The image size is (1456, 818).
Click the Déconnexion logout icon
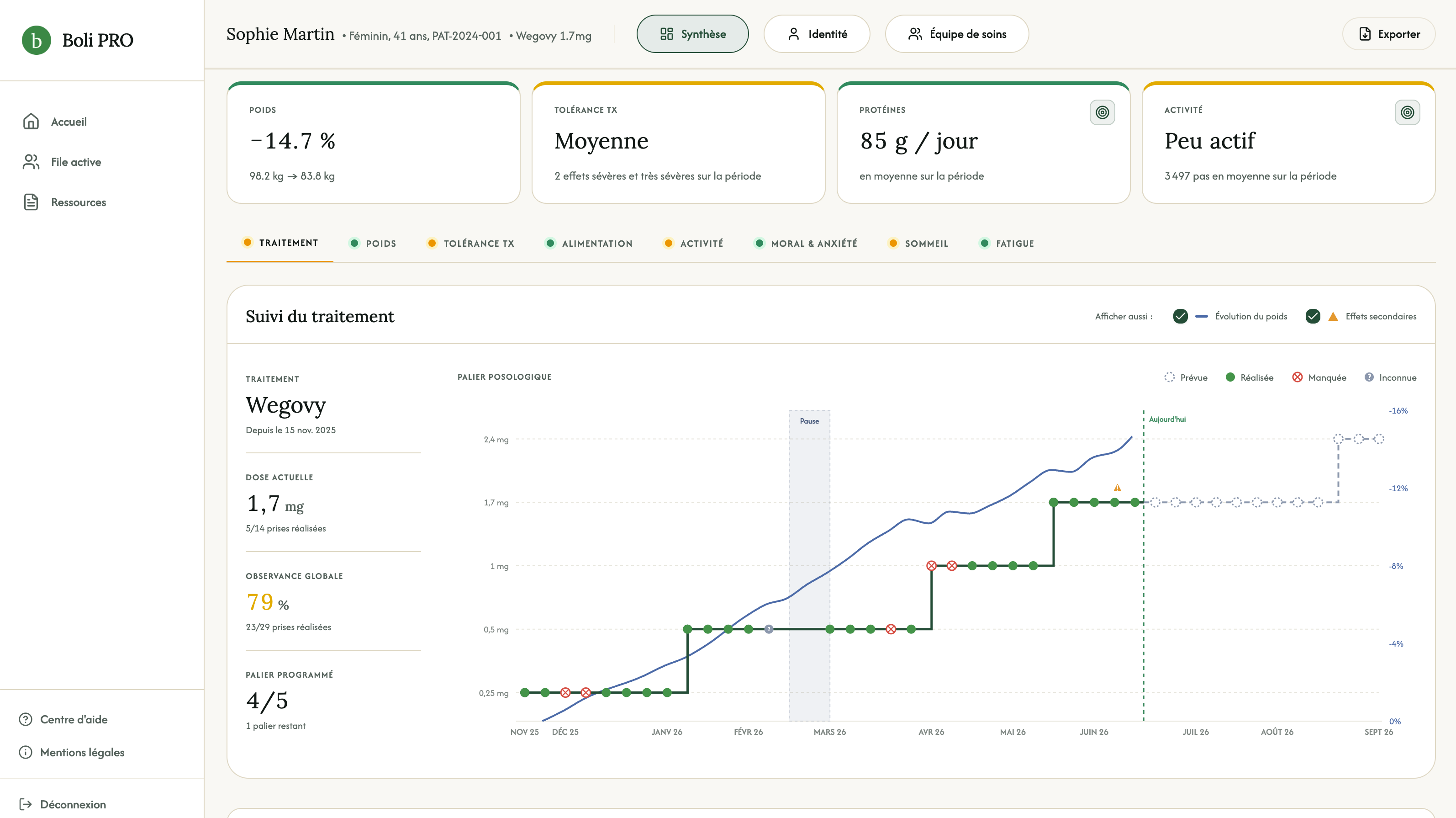point(26,804)
